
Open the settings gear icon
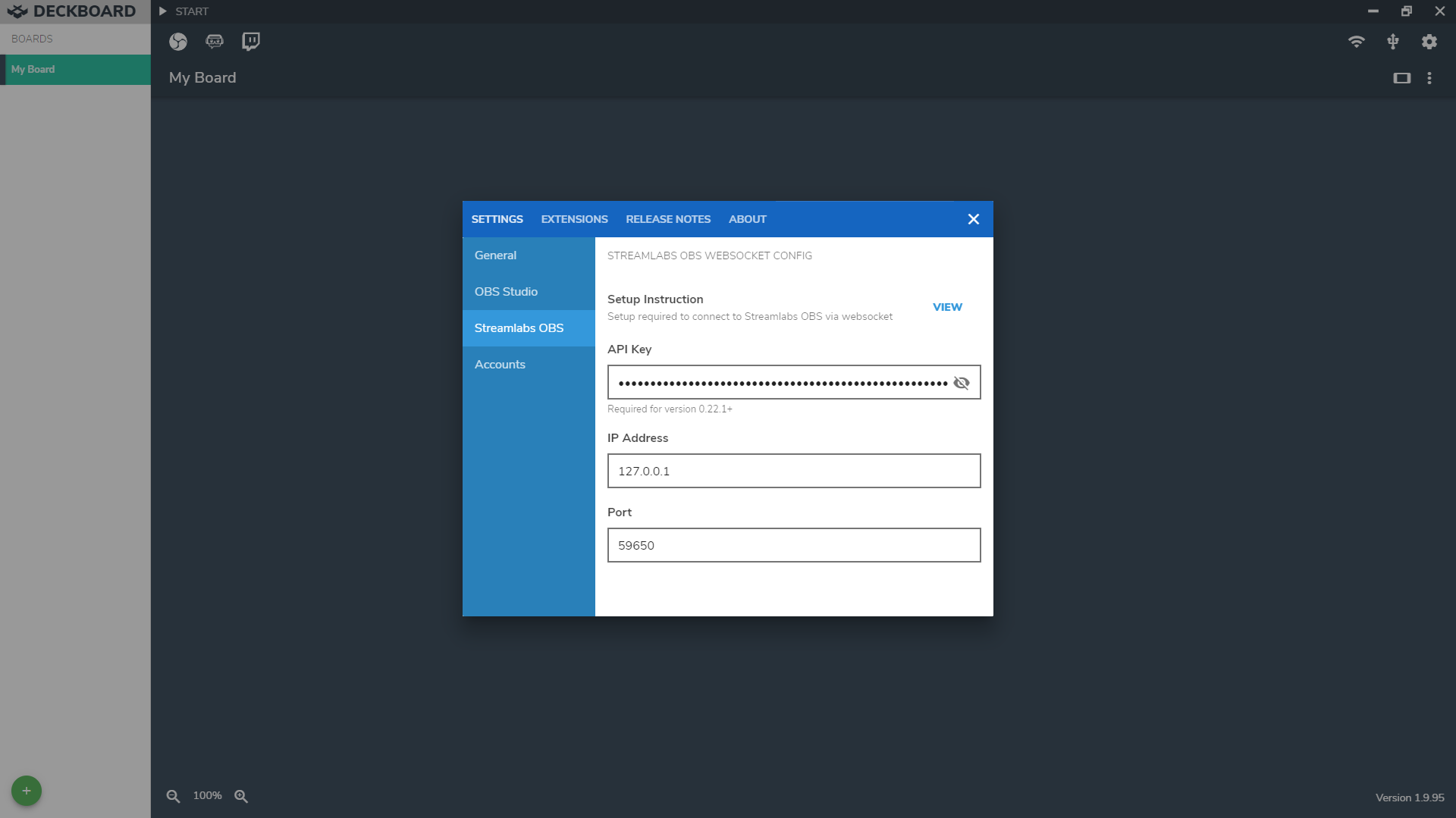(x=1429, y=42)
